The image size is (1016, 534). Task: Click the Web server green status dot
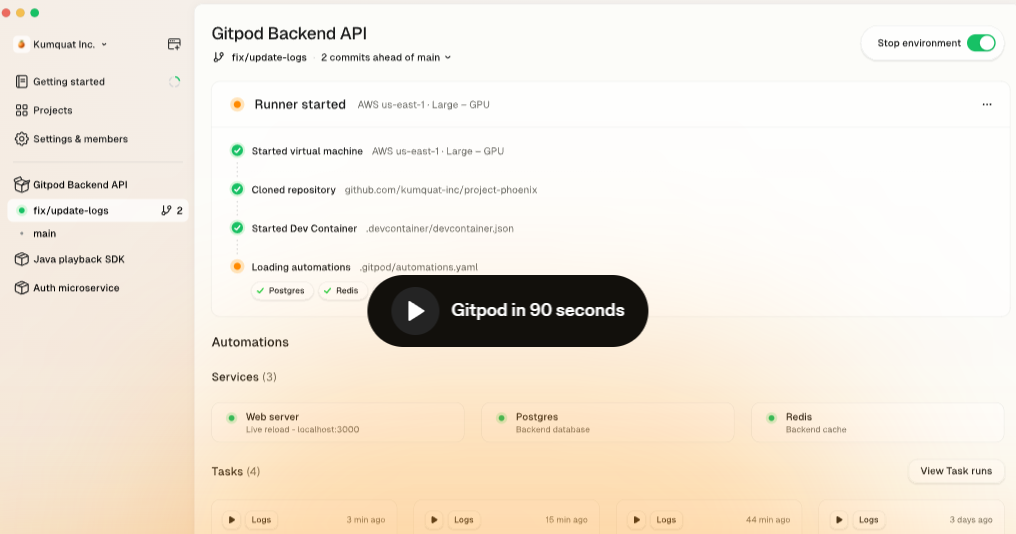(x=231, y=418)
